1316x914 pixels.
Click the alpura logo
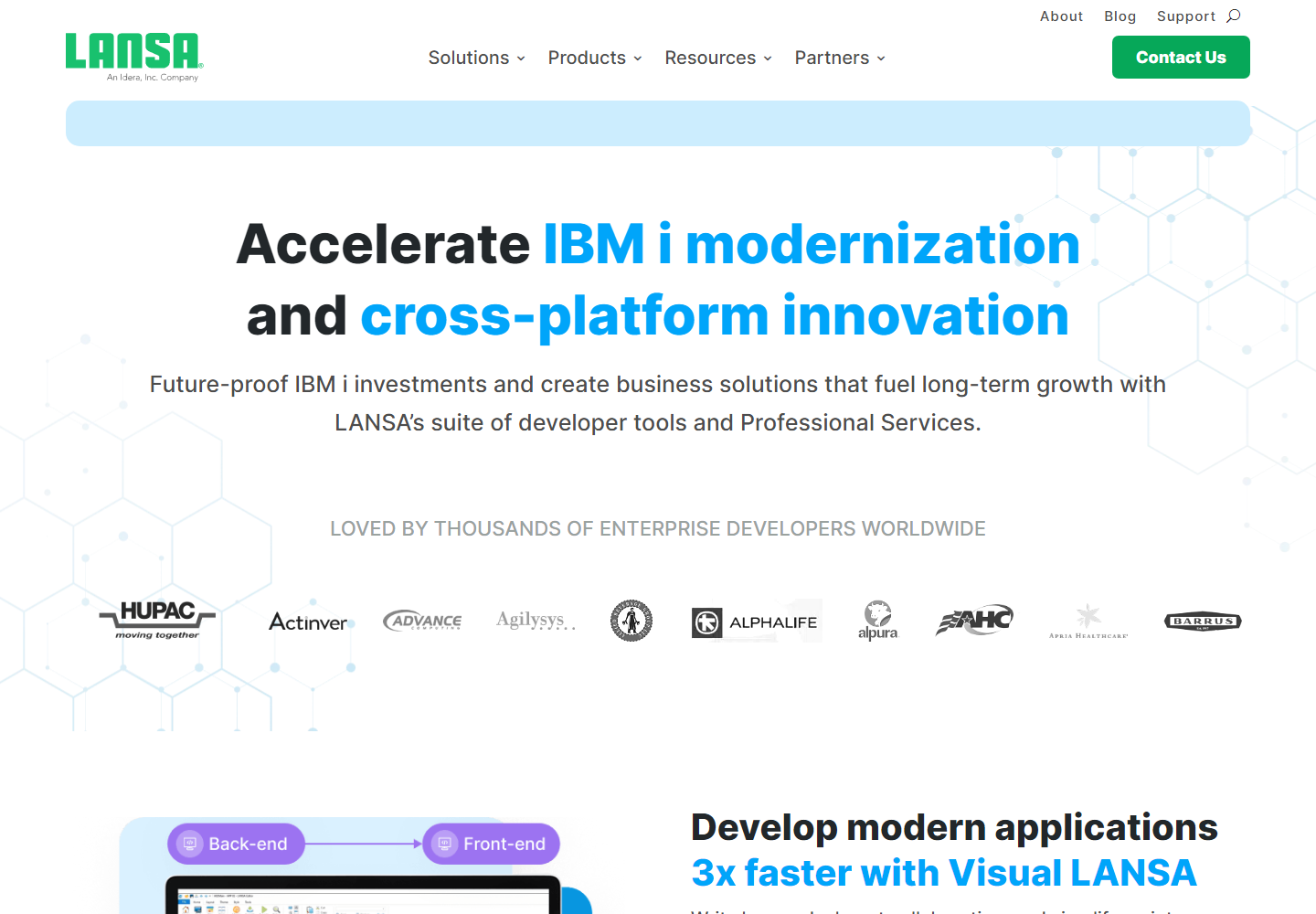click(x=878, y=621)
